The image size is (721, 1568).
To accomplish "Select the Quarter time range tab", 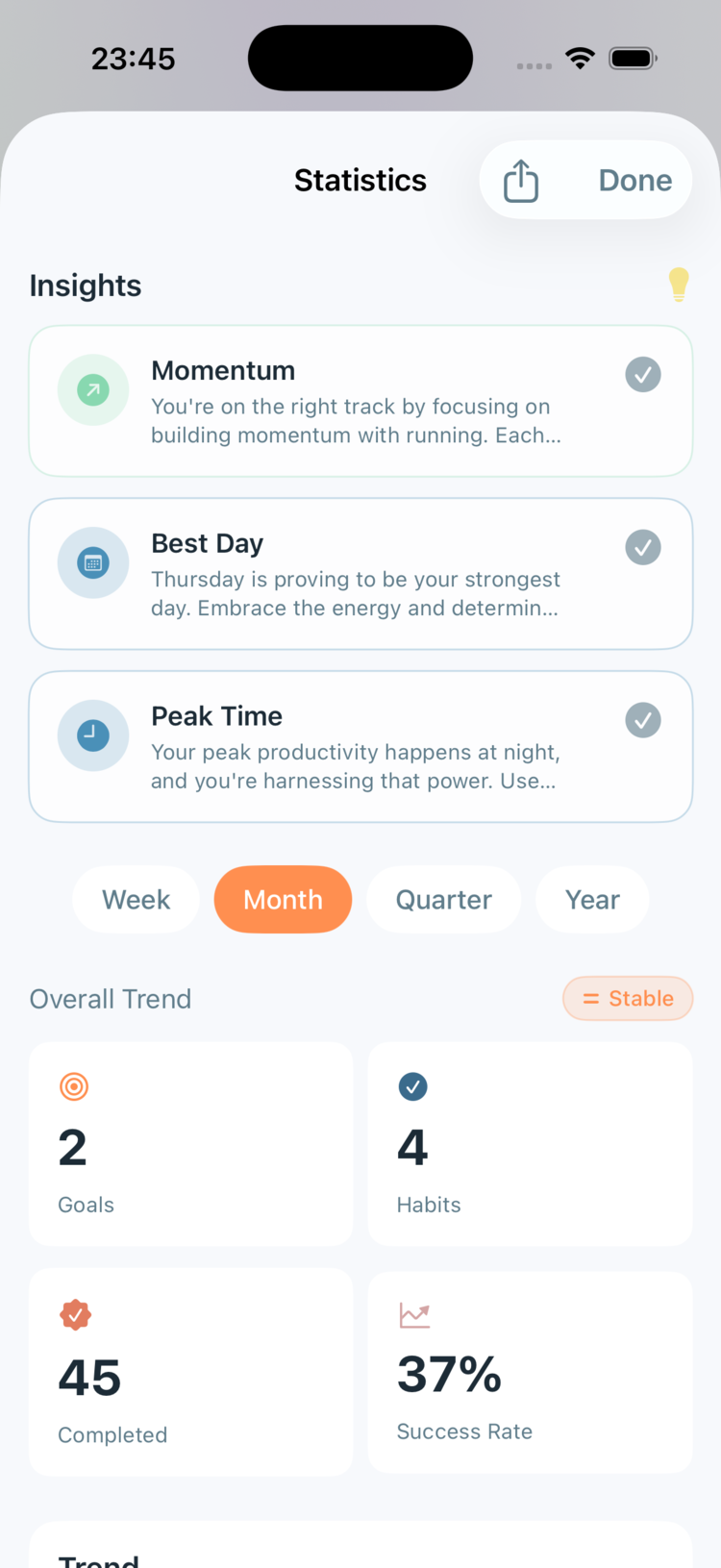I will (443, 900).
